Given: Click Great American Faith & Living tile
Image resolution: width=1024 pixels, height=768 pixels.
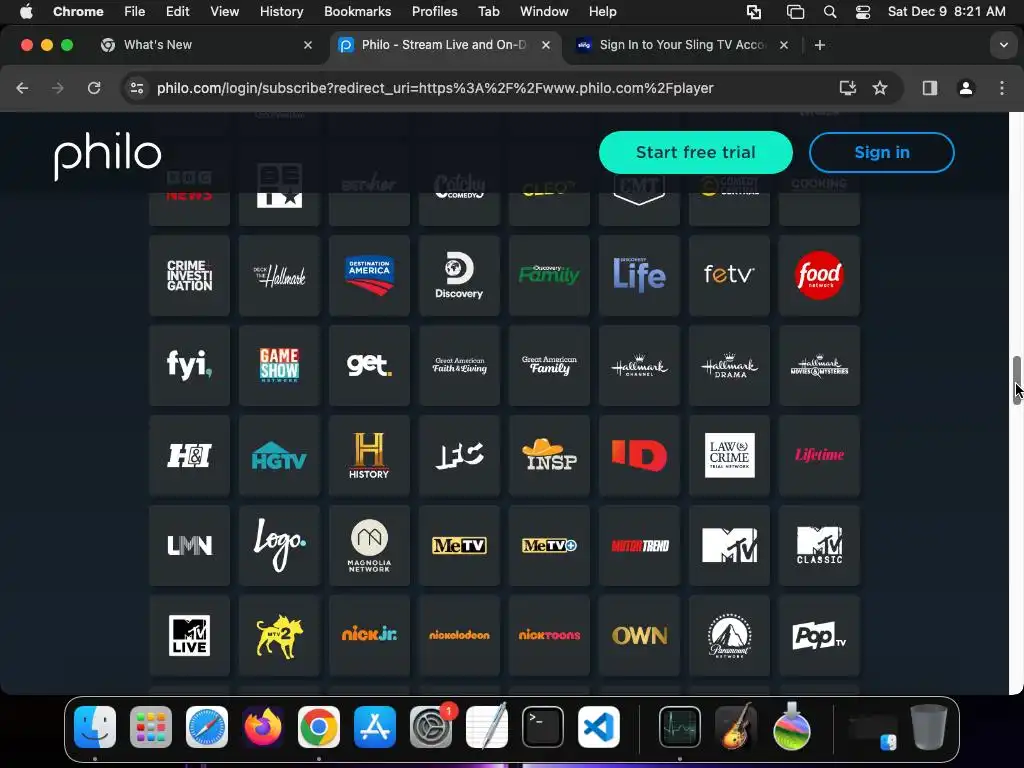Looking at the screenshot, I should click(x=459, y=366).
